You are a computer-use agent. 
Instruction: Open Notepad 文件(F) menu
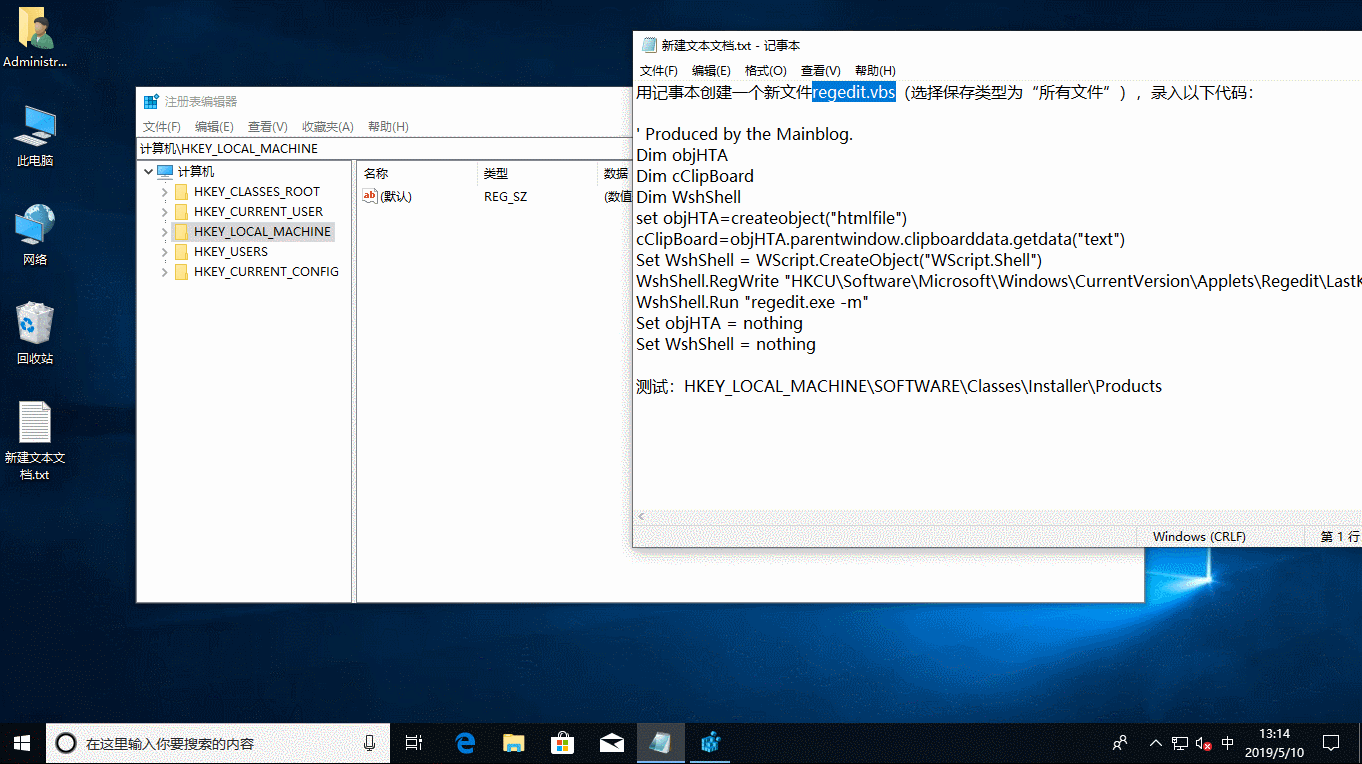pos(659,71)
